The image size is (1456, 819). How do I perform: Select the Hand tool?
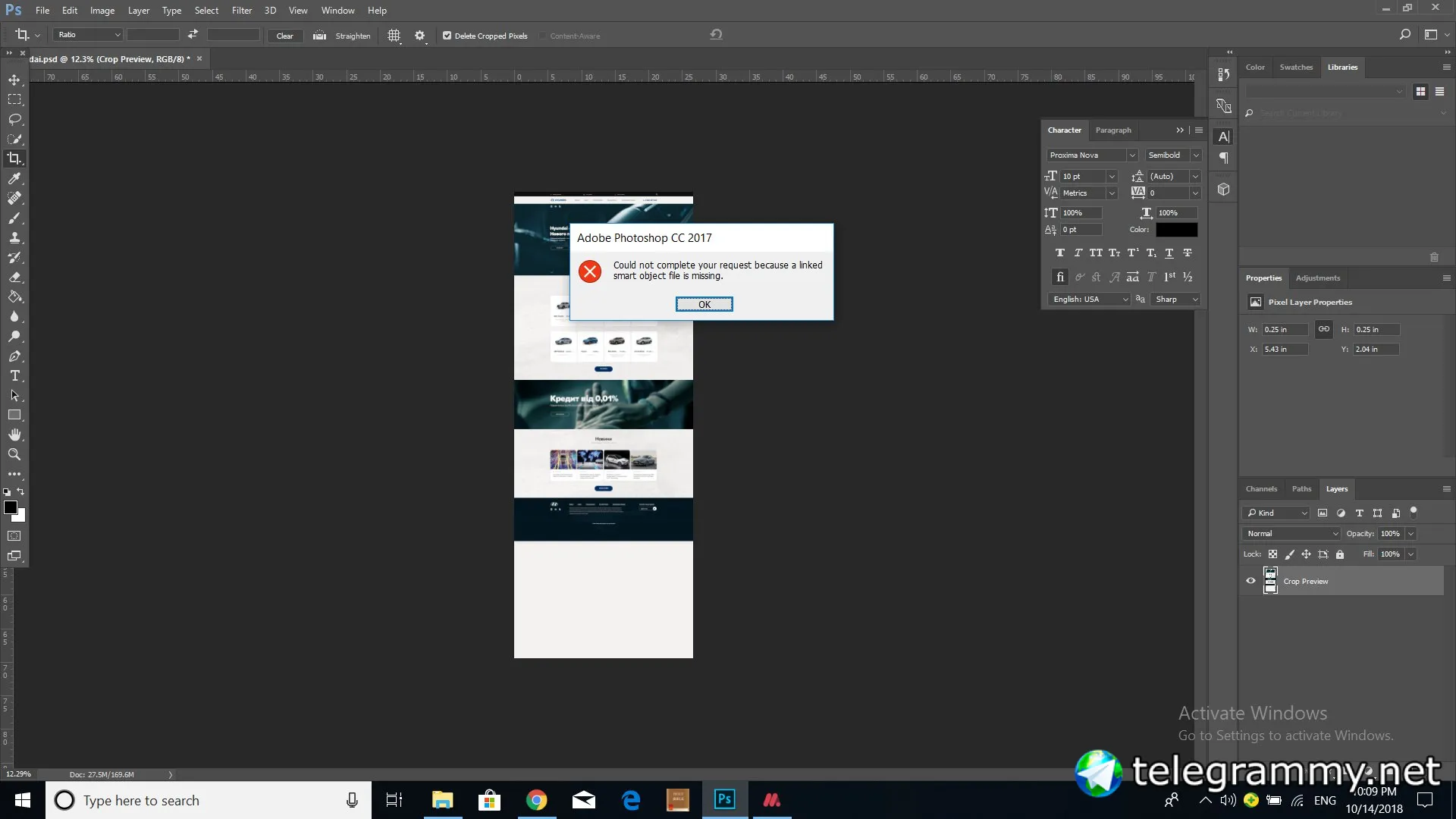[14, 435]
